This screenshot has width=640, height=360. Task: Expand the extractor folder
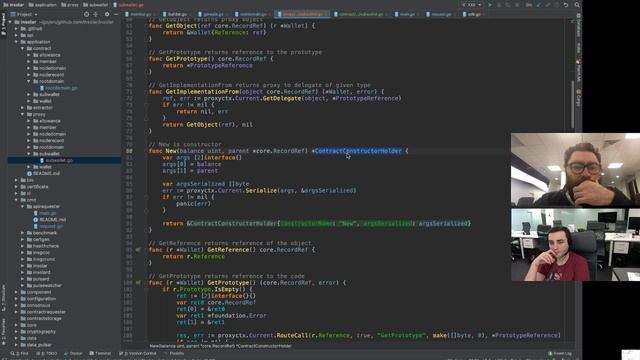click(22, 108)
